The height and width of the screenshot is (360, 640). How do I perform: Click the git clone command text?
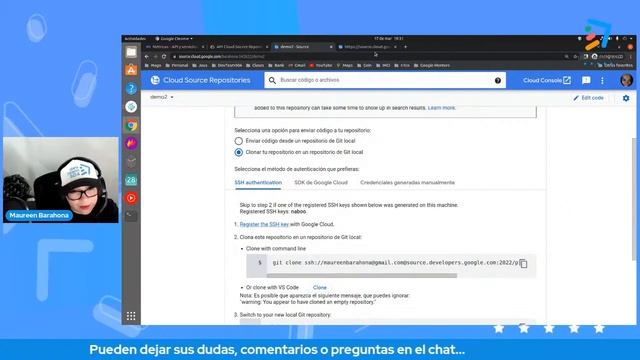tap(395, 263)
